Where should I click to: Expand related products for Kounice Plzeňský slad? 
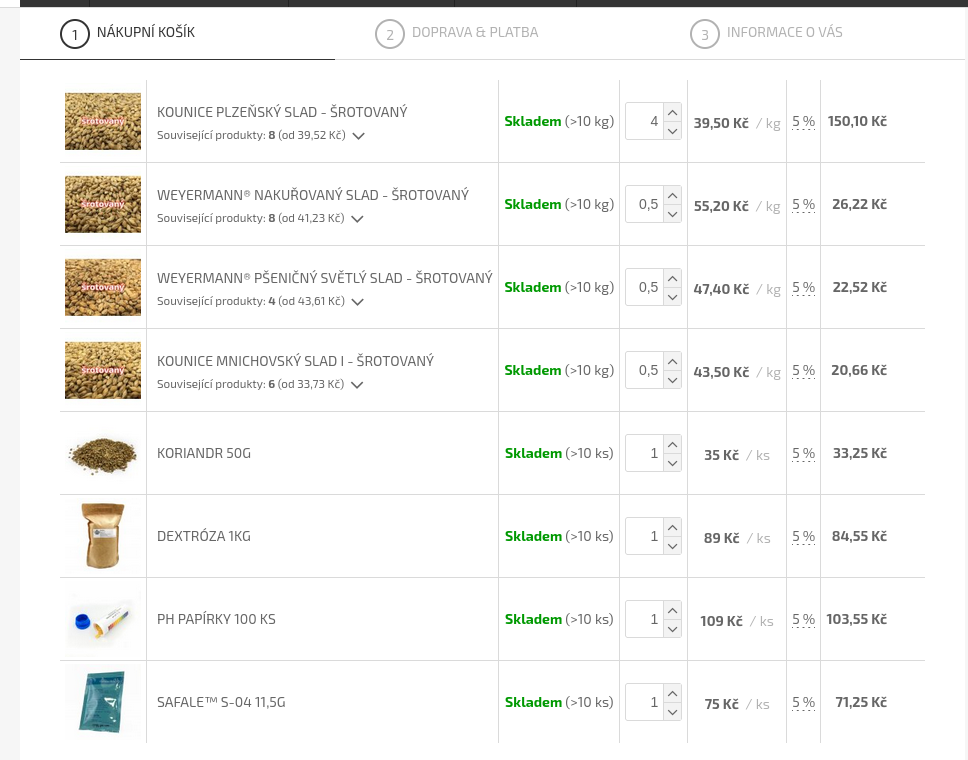click(x=358, y=136)
